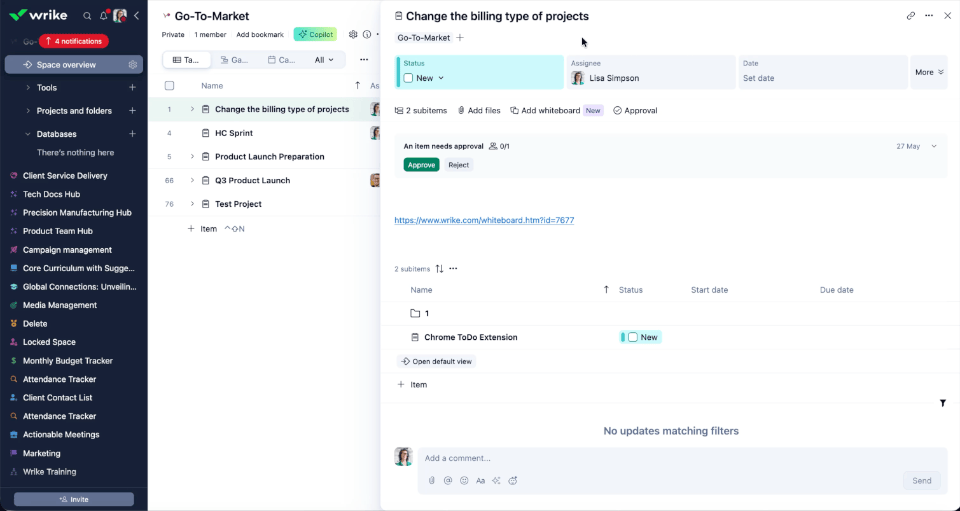Expand More fields in task panel

pos(929,72)
